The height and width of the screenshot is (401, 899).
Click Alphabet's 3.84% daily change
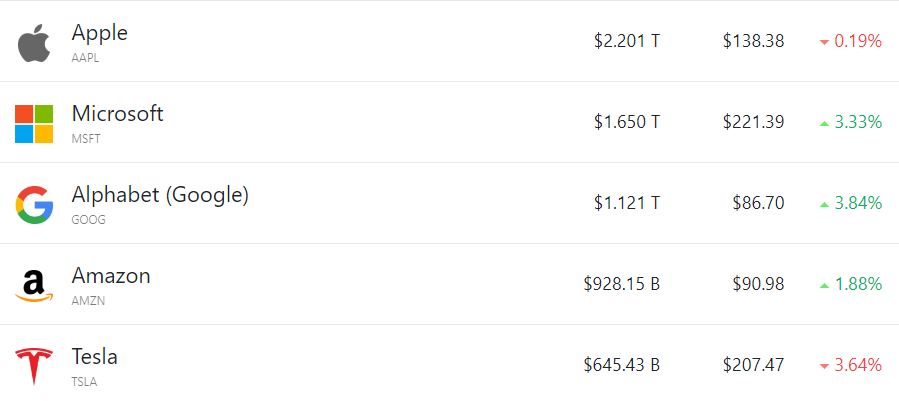tap(858, 204)
